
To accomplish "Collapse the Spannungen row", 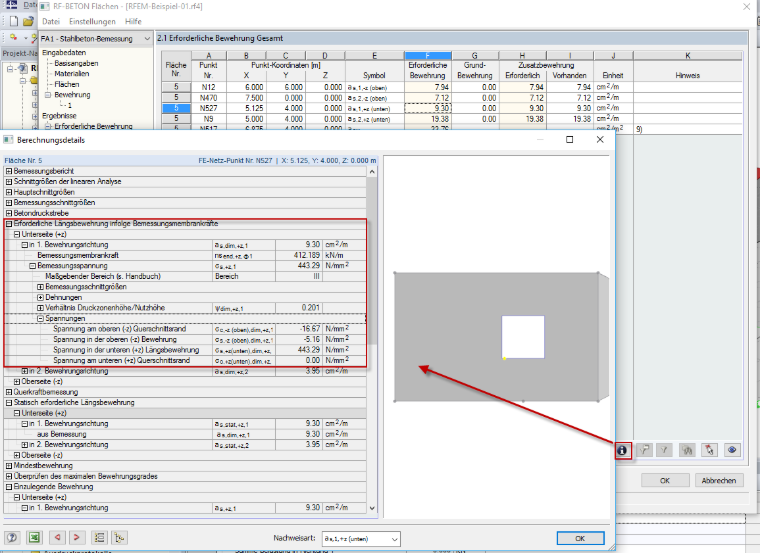I will 41,319.
